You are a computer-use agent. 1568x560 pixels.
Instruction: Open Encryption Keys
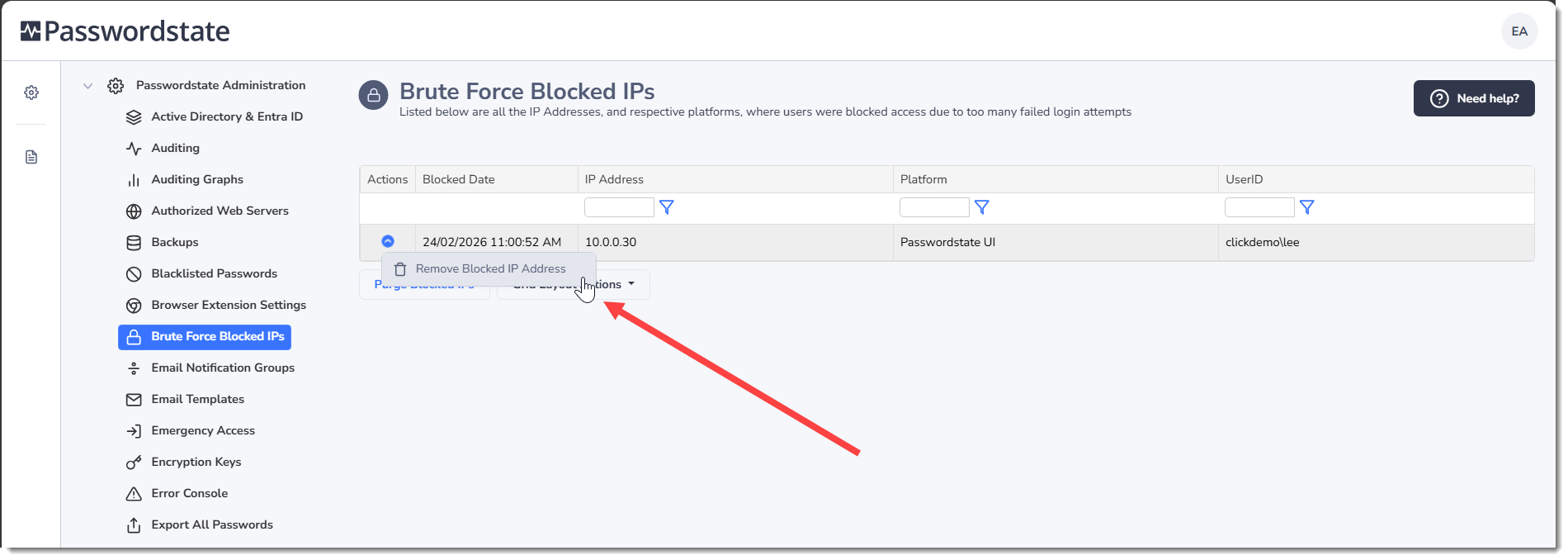click(196, 462)
